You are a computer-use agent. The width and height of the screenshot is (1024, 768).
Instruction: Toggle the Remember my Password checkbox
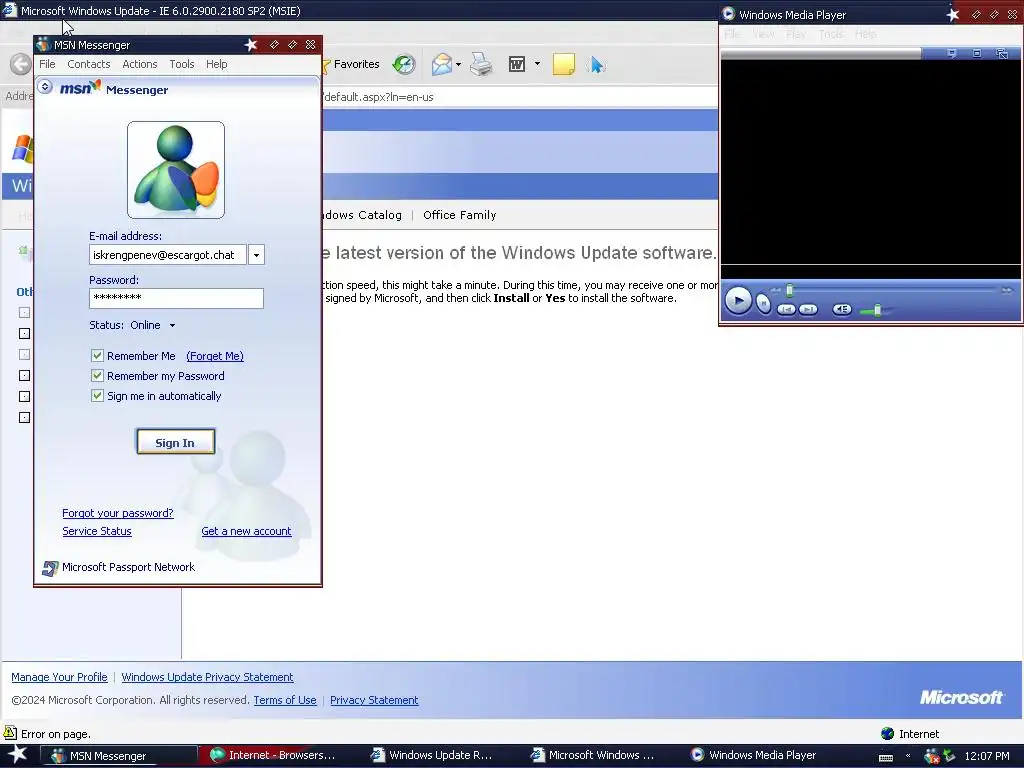pyautogui.click(x=97, y=376)
